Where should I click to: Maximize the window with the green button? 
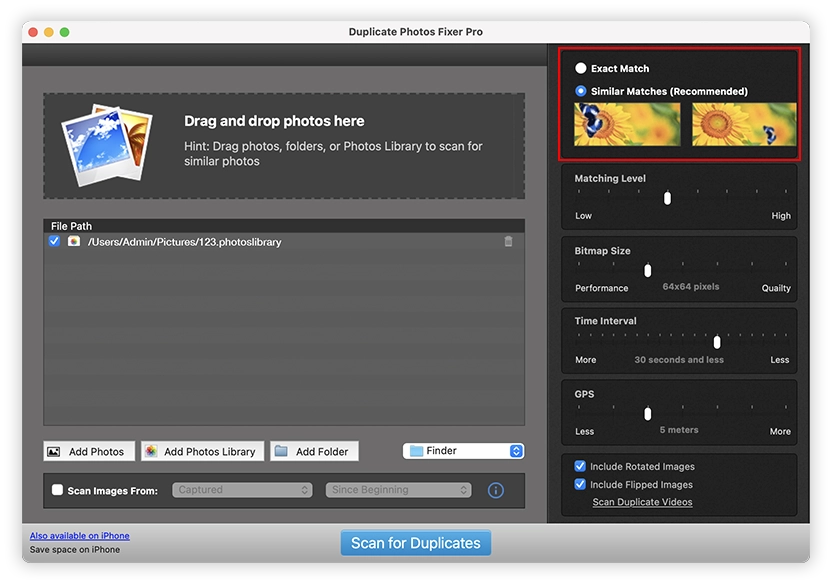point(65,32)
